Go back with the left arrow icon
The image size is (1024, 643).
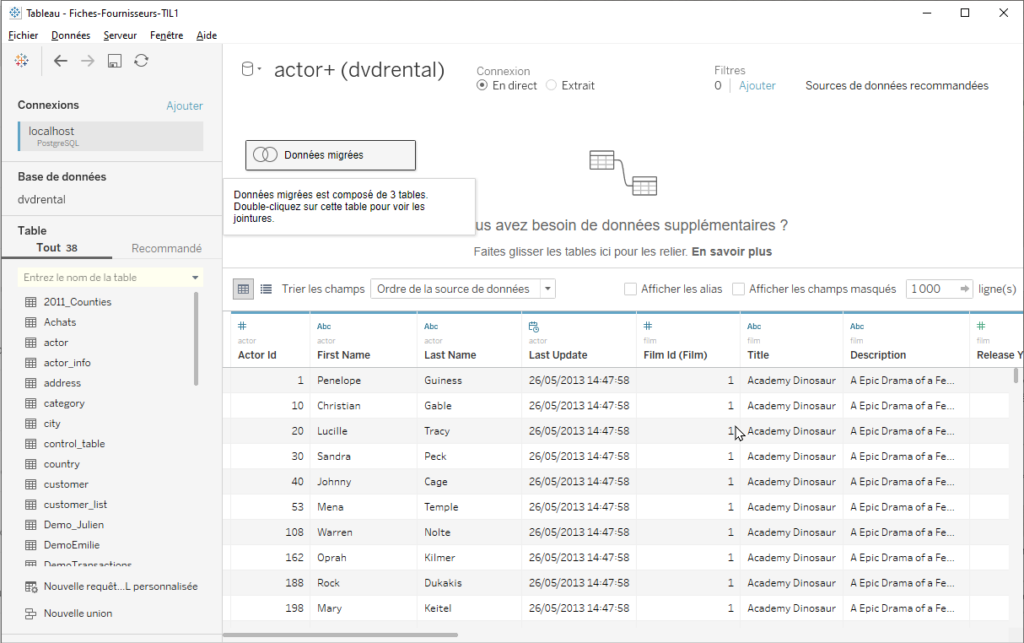tap(60, 61)
